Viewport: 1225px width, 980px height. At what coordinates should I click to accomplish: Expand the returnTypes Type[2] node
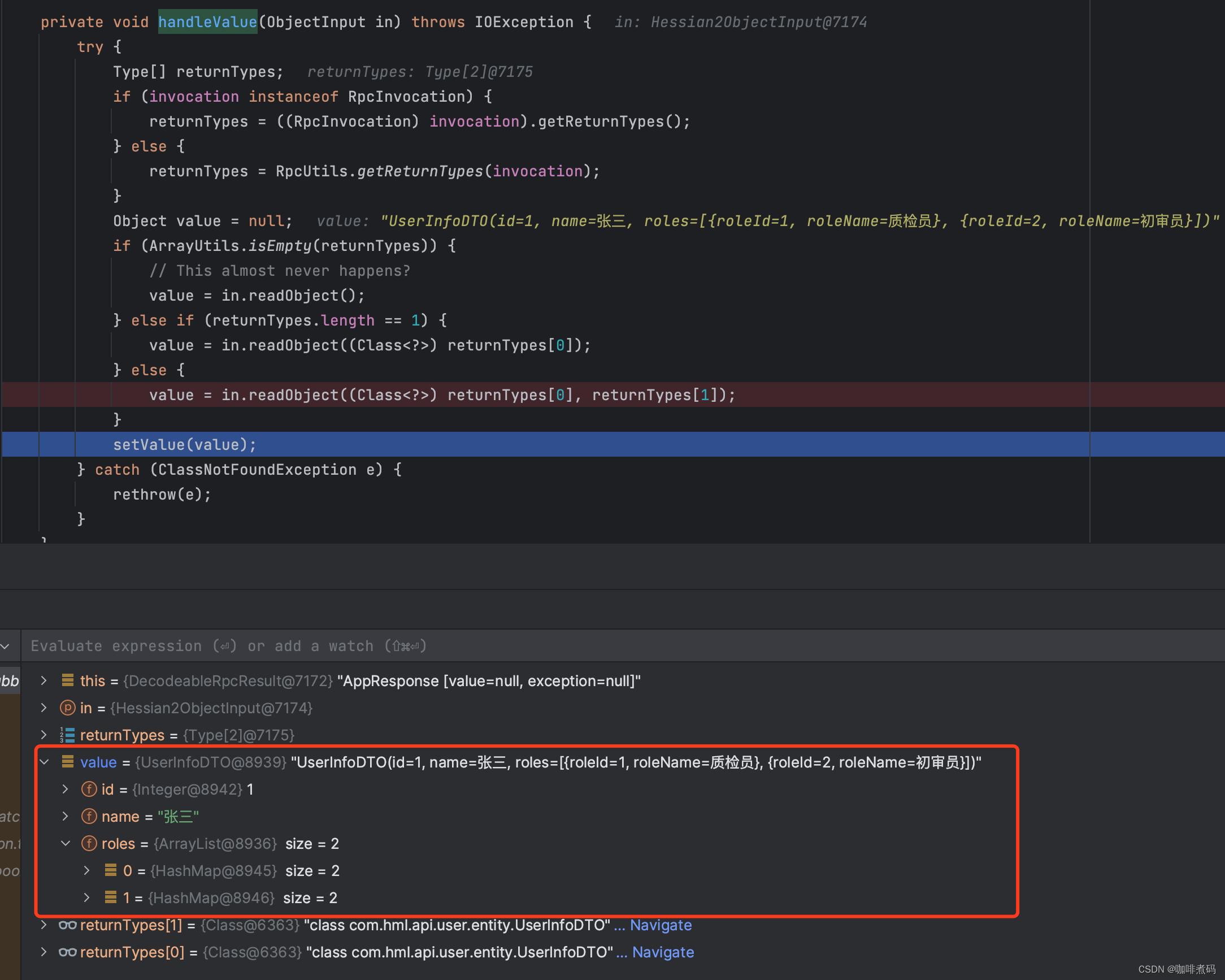44,735
